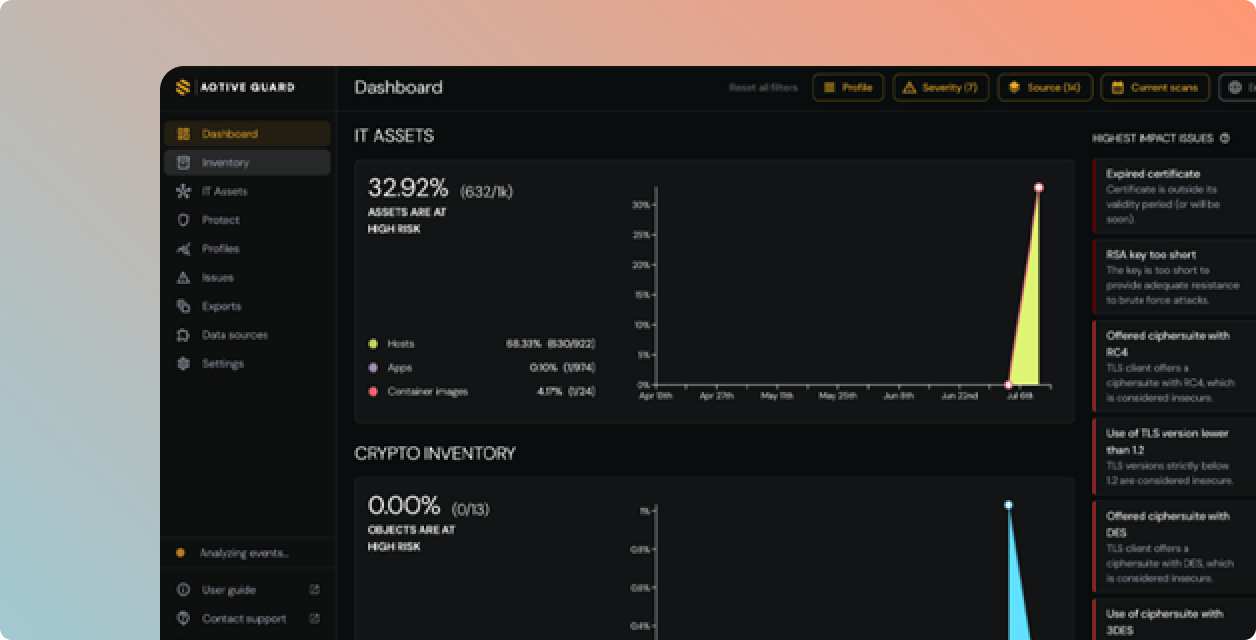Click the Exports copy icon

183,306
